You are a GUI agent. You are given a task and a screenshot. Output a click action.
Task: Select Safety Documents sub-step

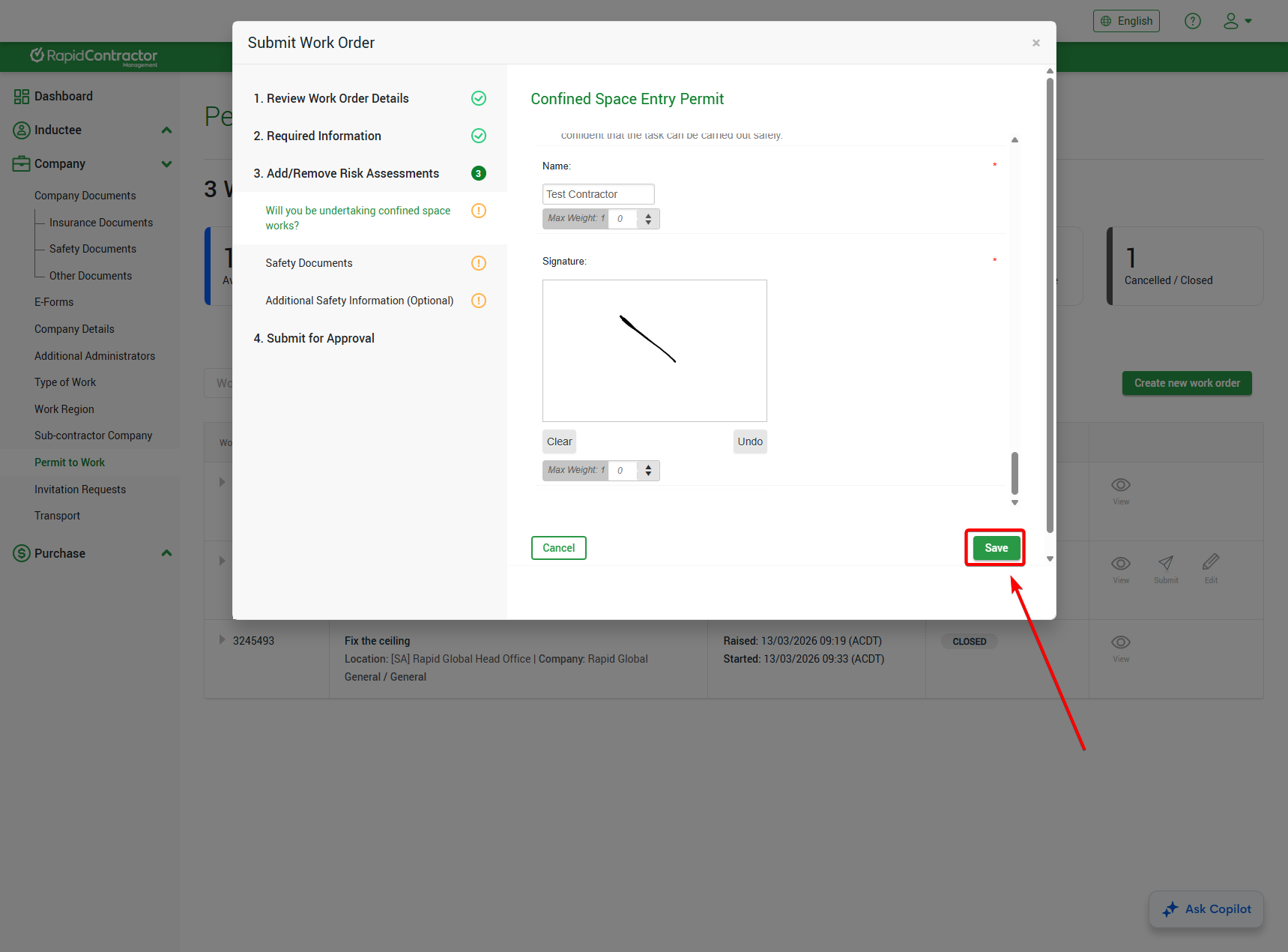point(309,263)
